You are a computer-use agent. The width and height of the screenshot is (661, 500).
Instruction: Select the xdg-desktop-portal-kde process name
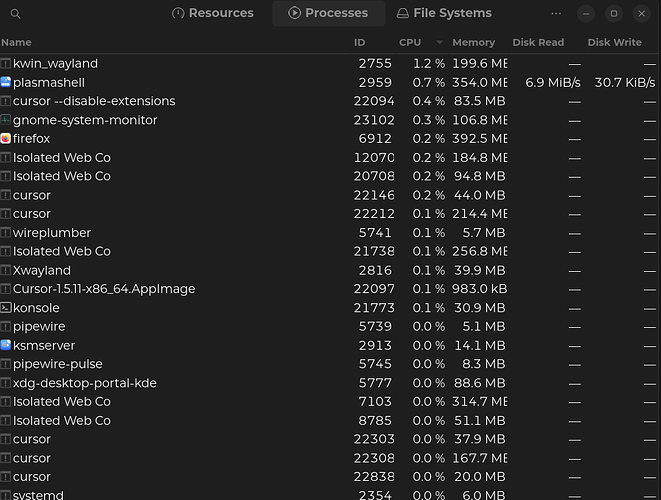[85, 383]
